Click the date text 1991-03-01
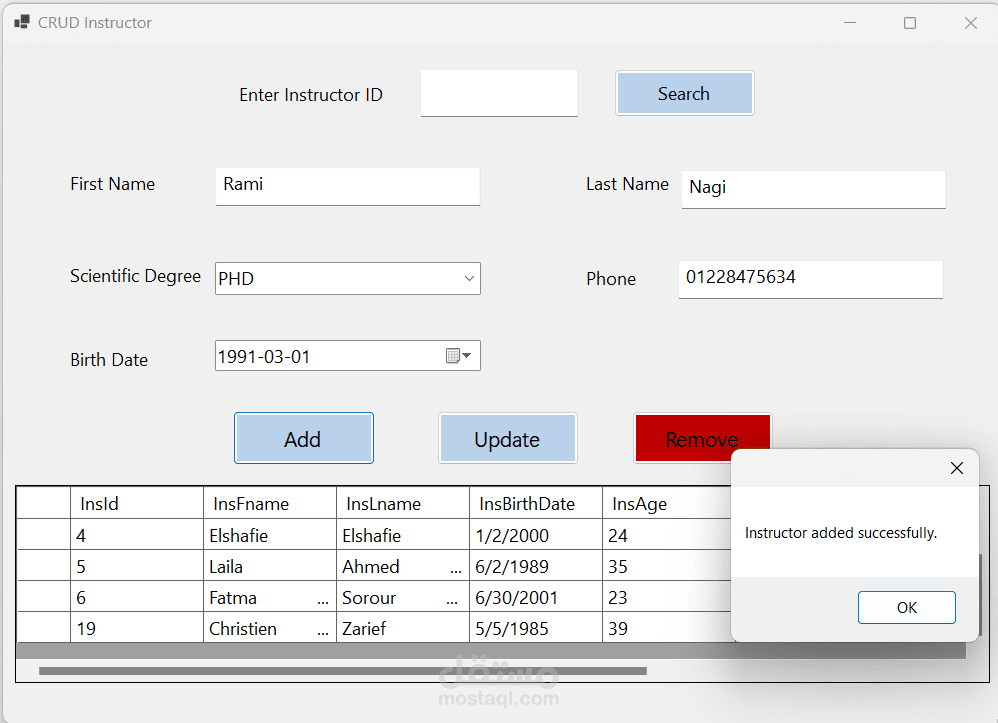Screen dimensions: 998x723 pos(264,356)
